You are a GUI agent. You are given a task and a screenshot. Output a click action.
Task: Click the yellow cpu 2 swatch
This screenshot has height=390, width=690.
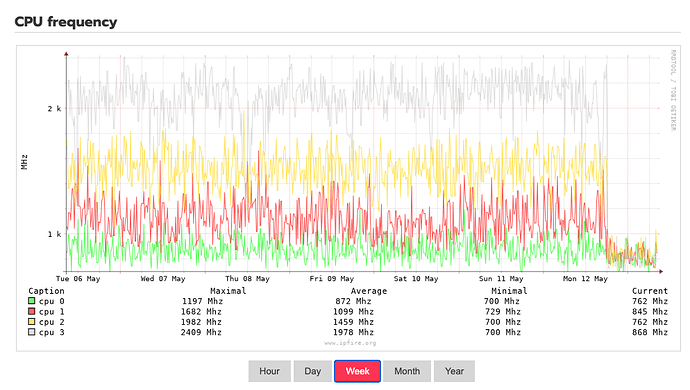[31, 322]
